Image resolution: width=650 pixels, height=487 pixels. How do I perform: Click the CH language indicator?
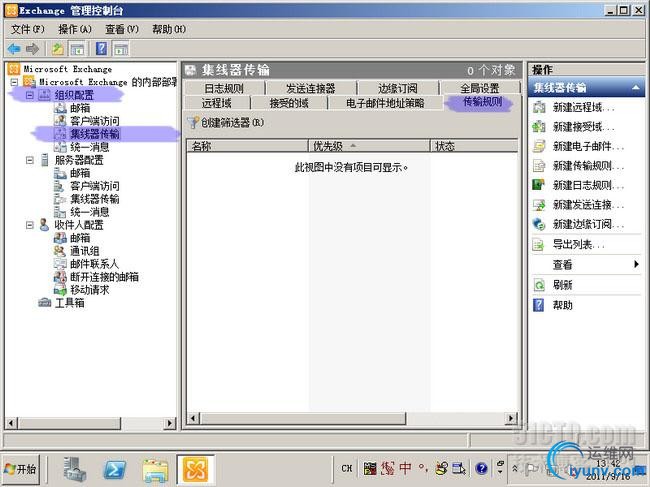[347, 468]
